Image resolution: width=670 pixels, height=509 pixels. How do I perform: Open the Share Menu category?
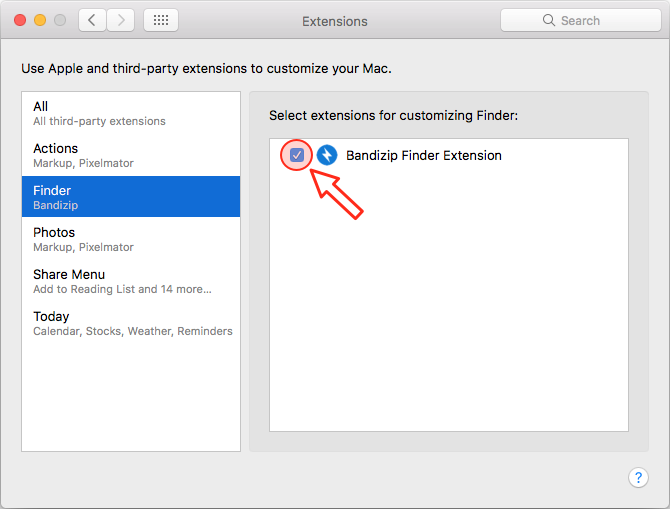coord(131,281)
